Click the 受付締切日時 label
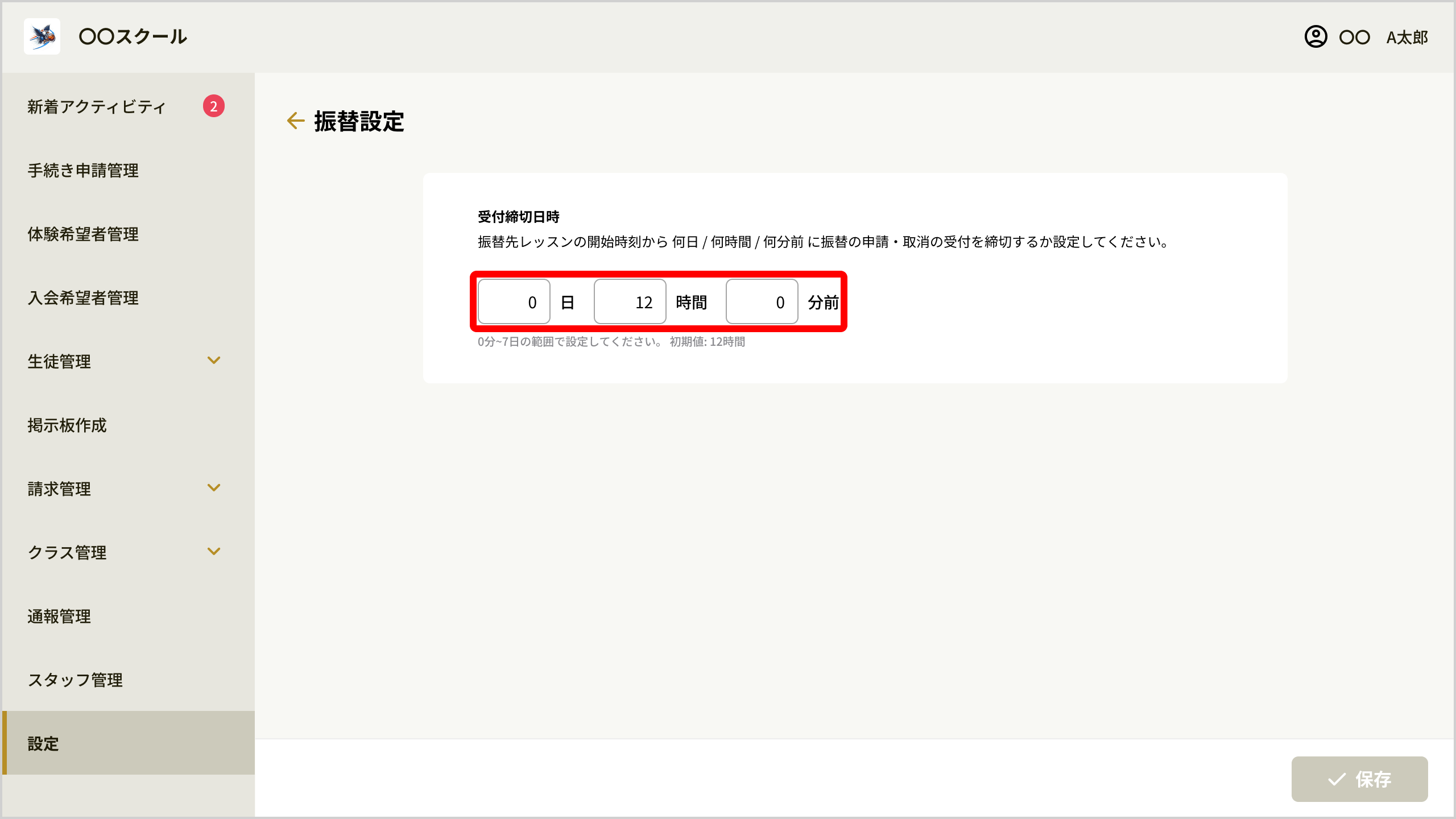This screenshot has height=819, width=1456. click(519, 217)
